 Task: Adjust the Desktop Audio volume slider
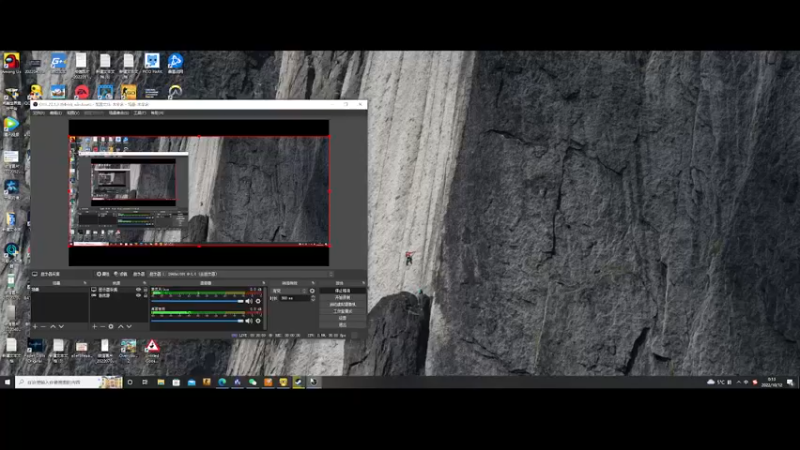click(x=197, y=321)
